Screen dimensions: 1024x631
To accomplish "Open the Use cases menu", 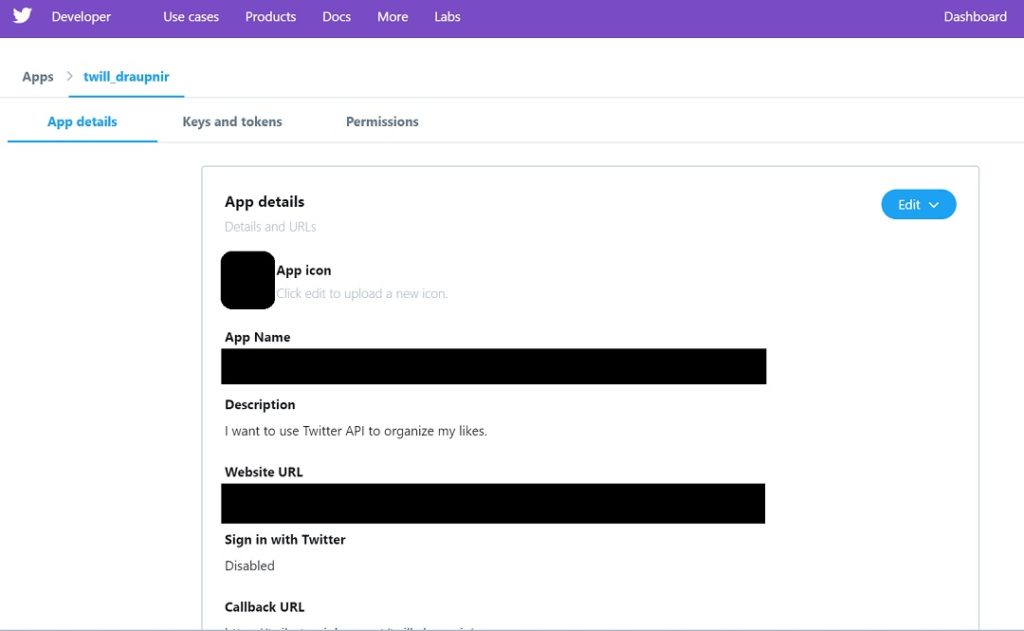I will tap(191, 17).
